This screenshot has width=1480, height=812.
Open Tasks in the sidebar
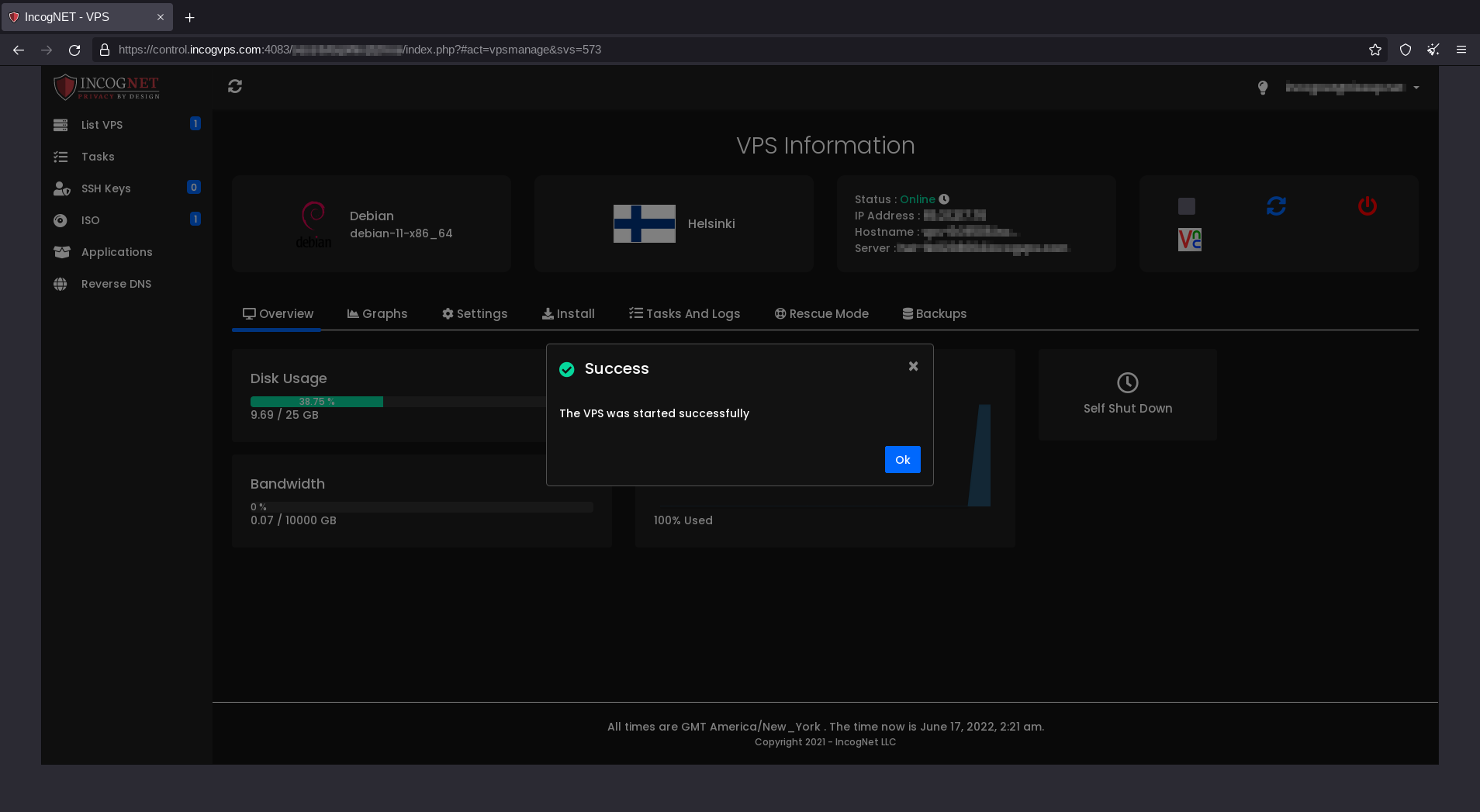98,157
